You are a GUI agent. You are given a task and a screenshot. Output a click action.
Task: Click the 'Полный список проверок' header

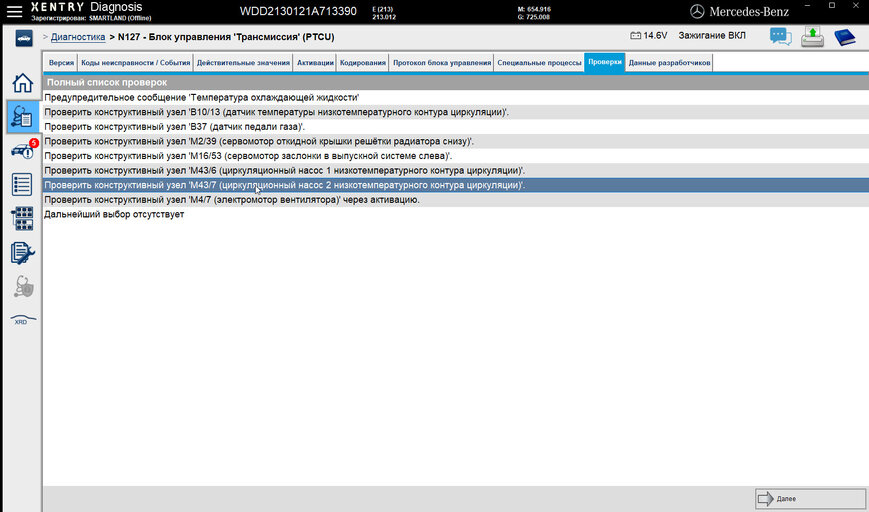click(x=456, y=82)
